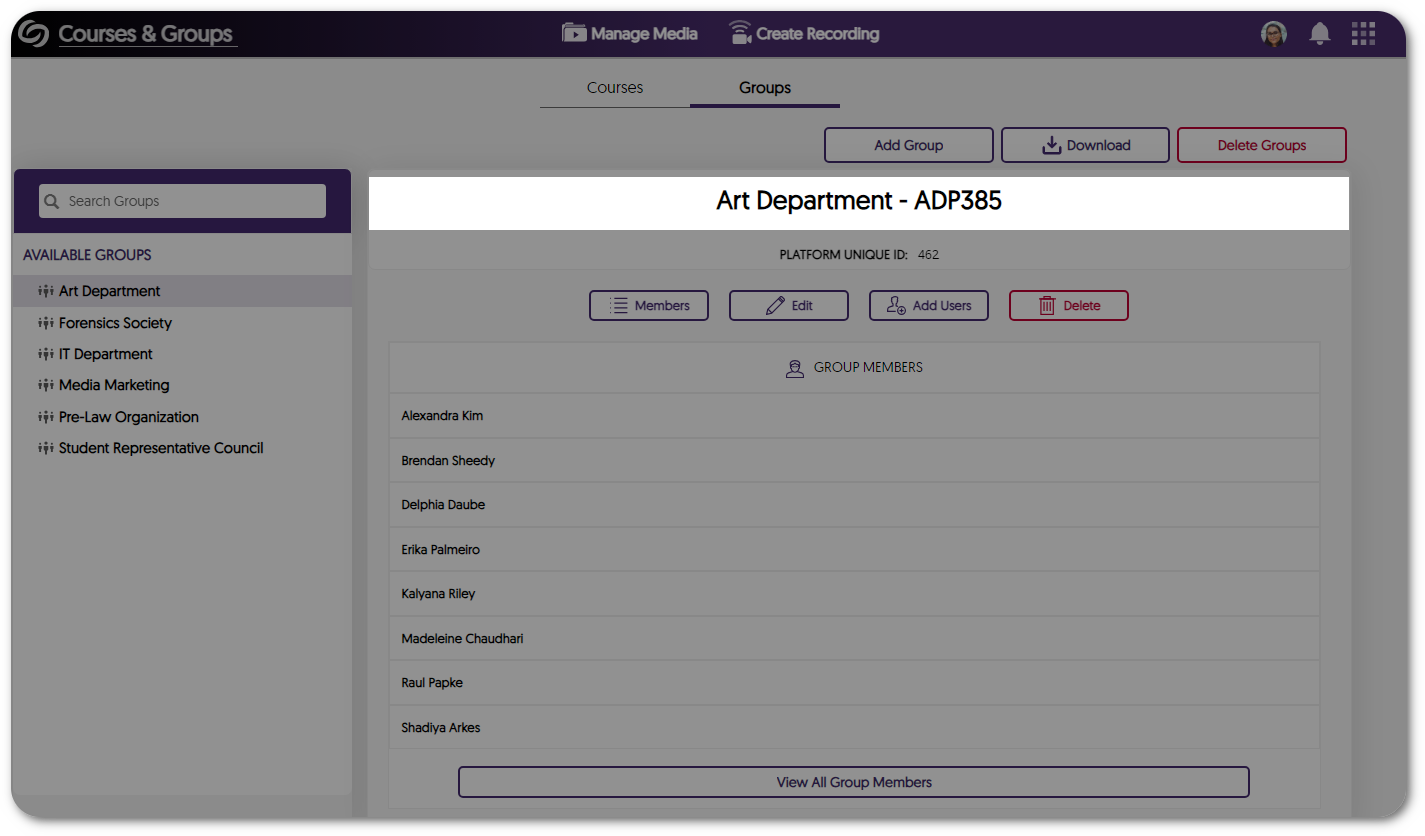Edit the Art Department group

tap(789, 306)
